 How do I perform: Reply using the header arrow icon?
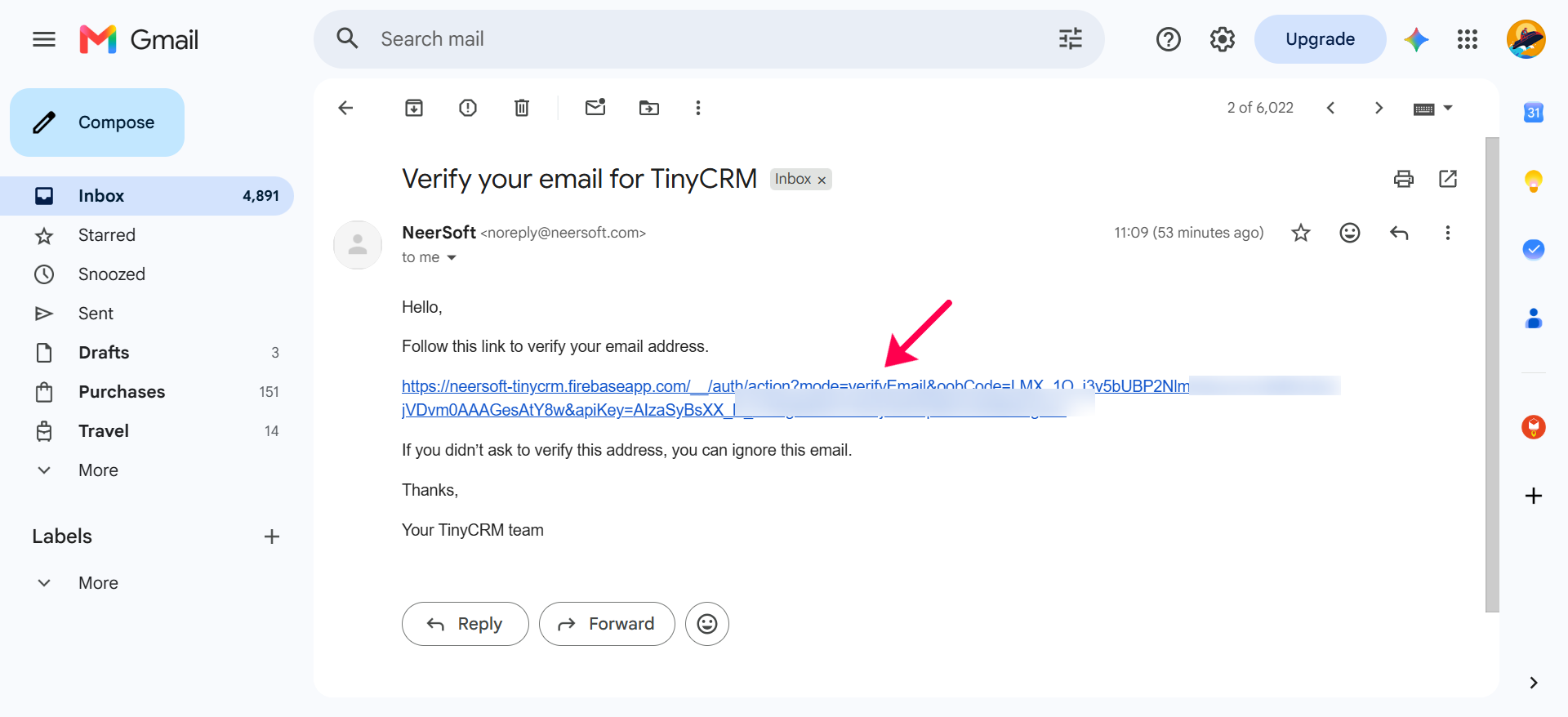[1399, 233]
